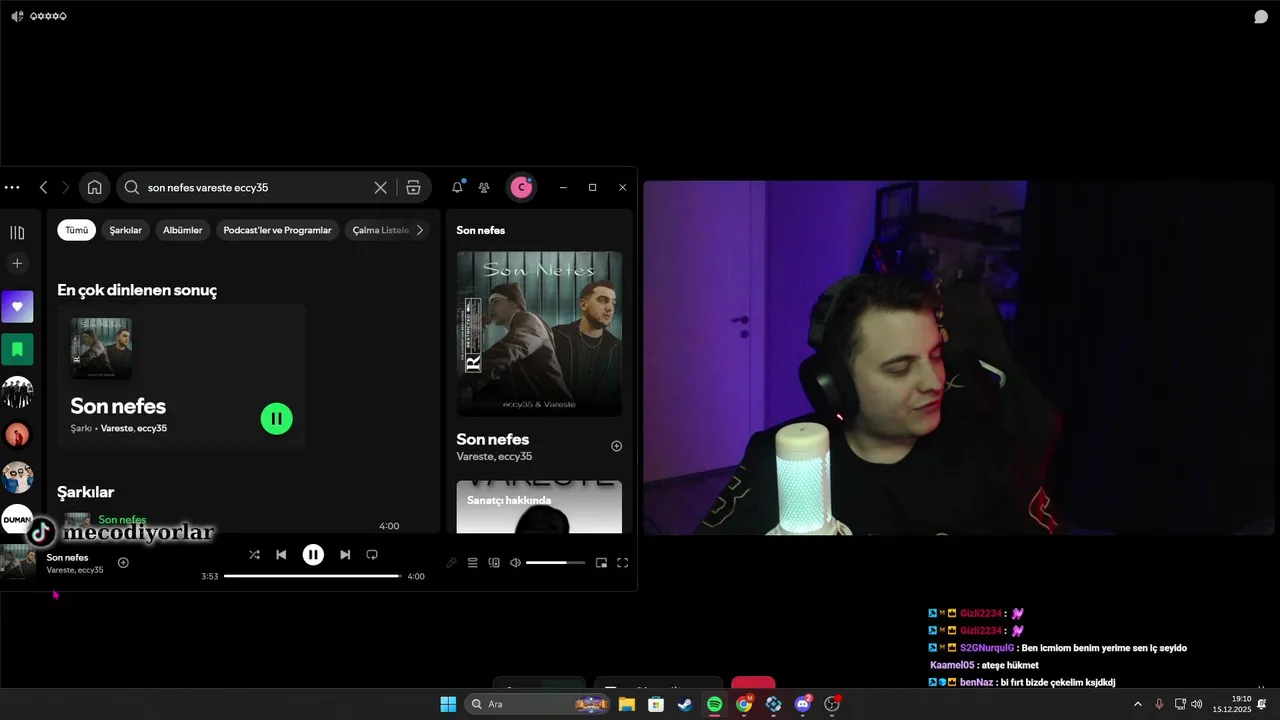Open the Son nefes top result title
Image resolution: width=1280 pixels, height=720 pixels.
coord(118,406)
